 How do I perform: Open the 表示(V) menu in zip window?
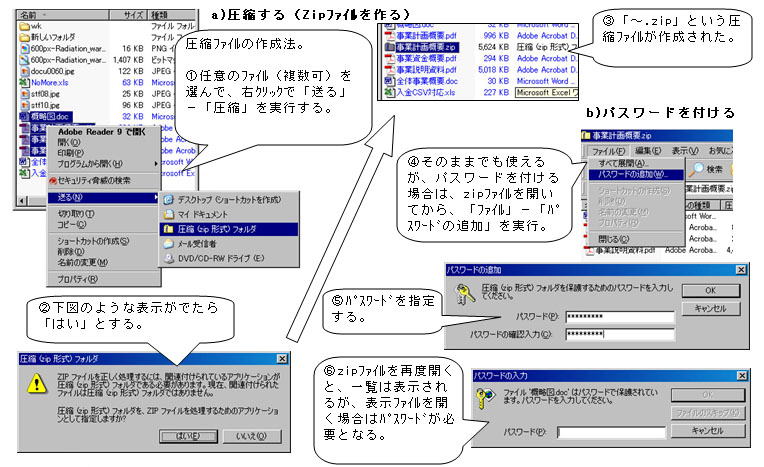tap(685, 151)
